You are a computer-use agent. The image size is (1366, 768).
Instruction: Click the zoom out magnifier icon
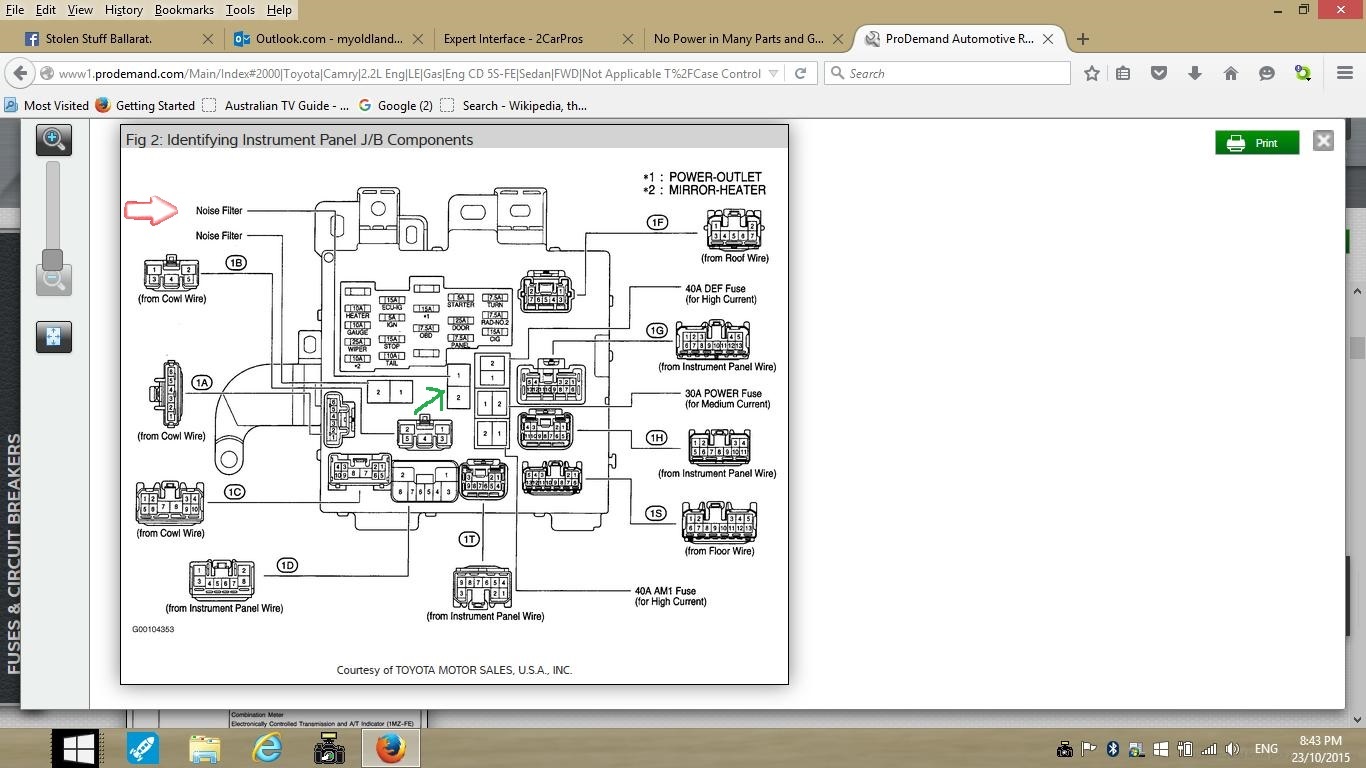click(54, 281)
